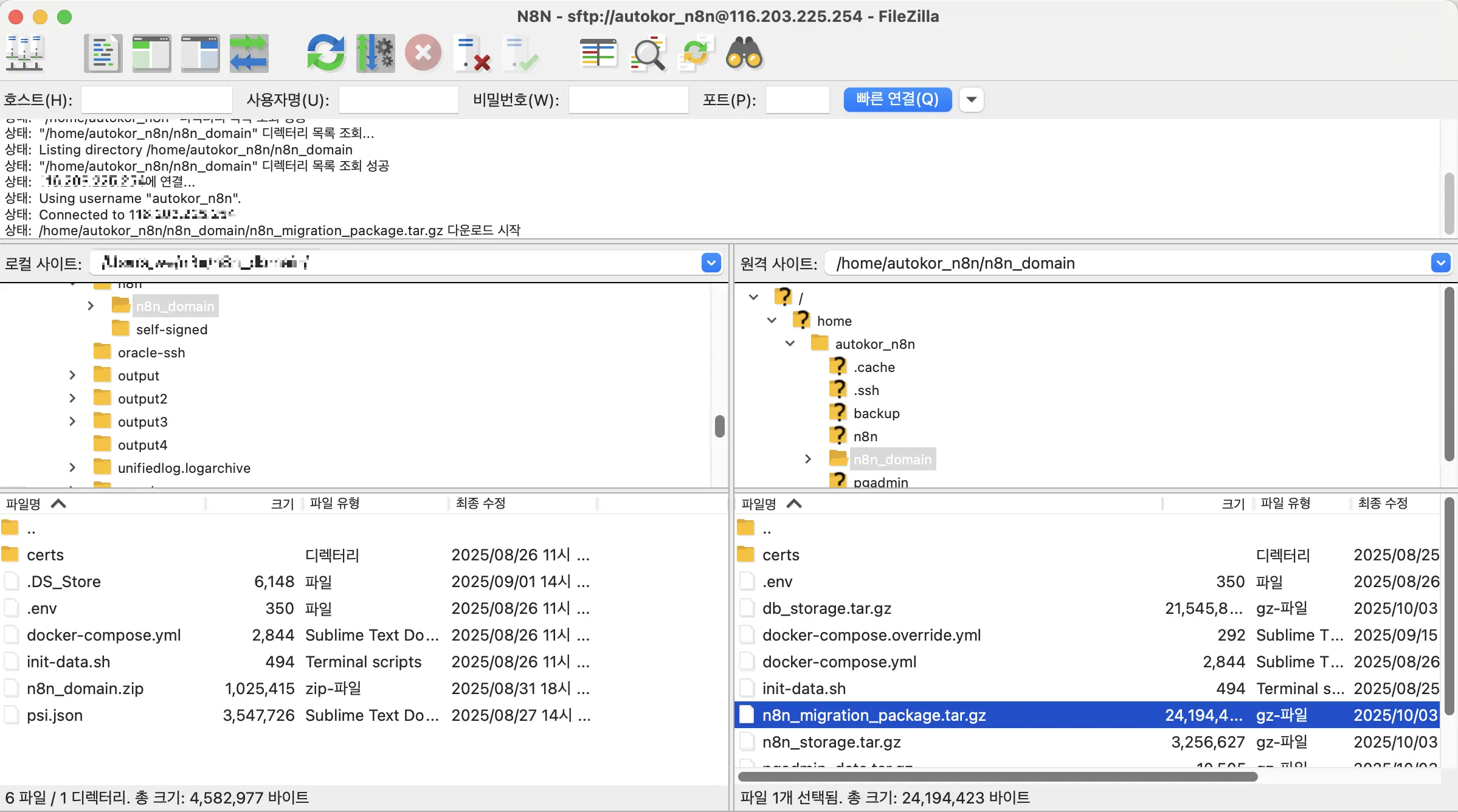Viewport: 1458px width, 812px height.
Task: Sort remote files by 최종 수정 column
Action: point(1383,503)
